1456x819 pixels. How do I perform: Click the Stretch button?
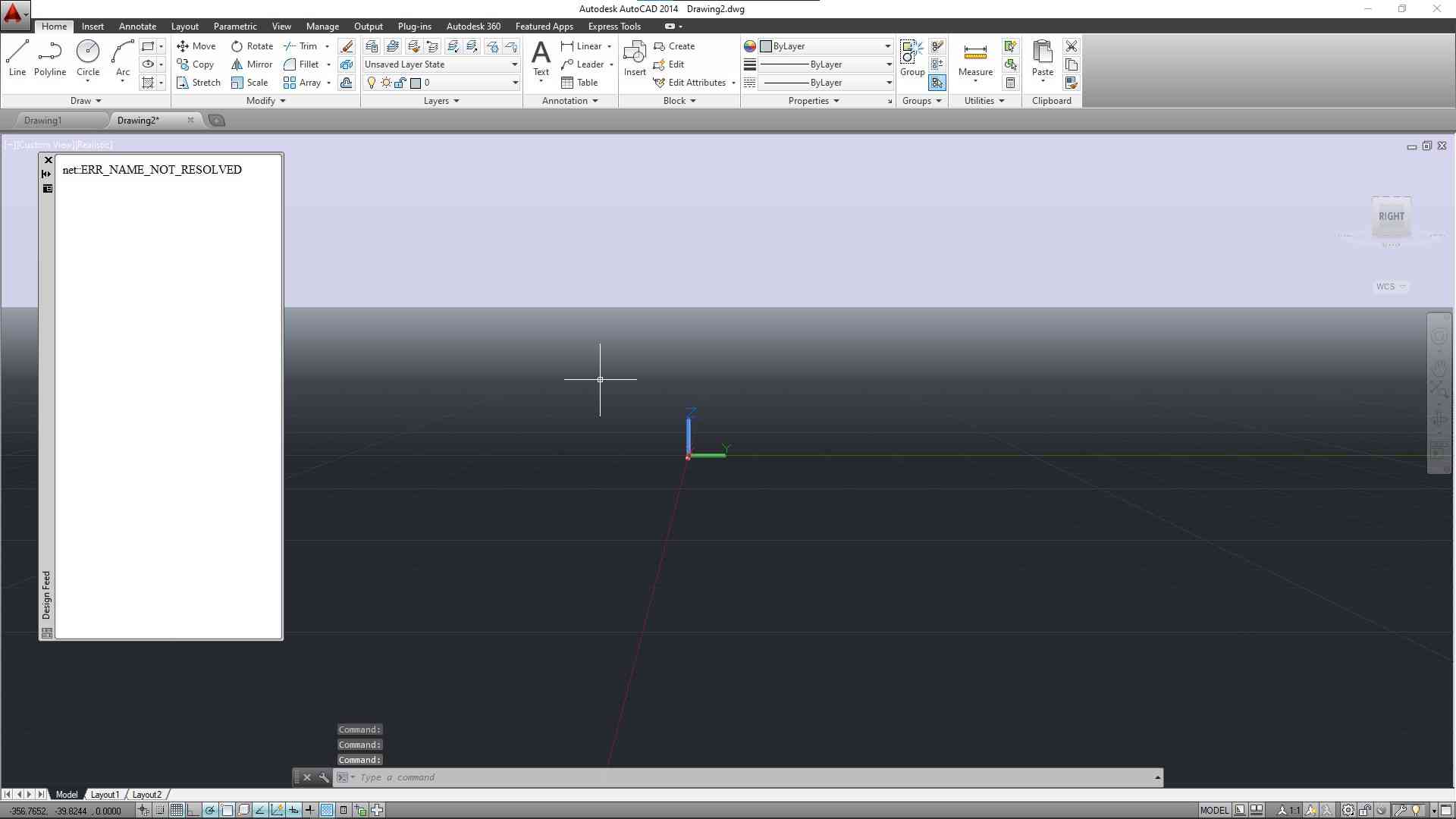point(199,83)
